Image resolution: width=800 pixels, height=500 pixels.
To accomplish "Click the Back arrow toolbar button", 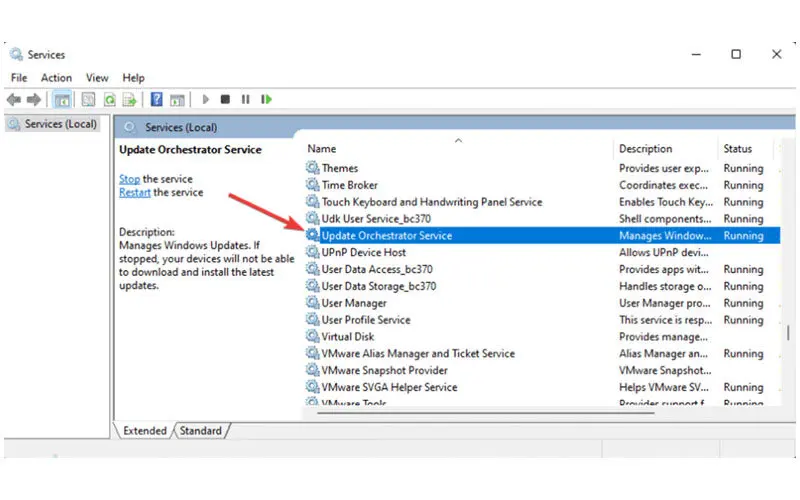I will 14,99.
